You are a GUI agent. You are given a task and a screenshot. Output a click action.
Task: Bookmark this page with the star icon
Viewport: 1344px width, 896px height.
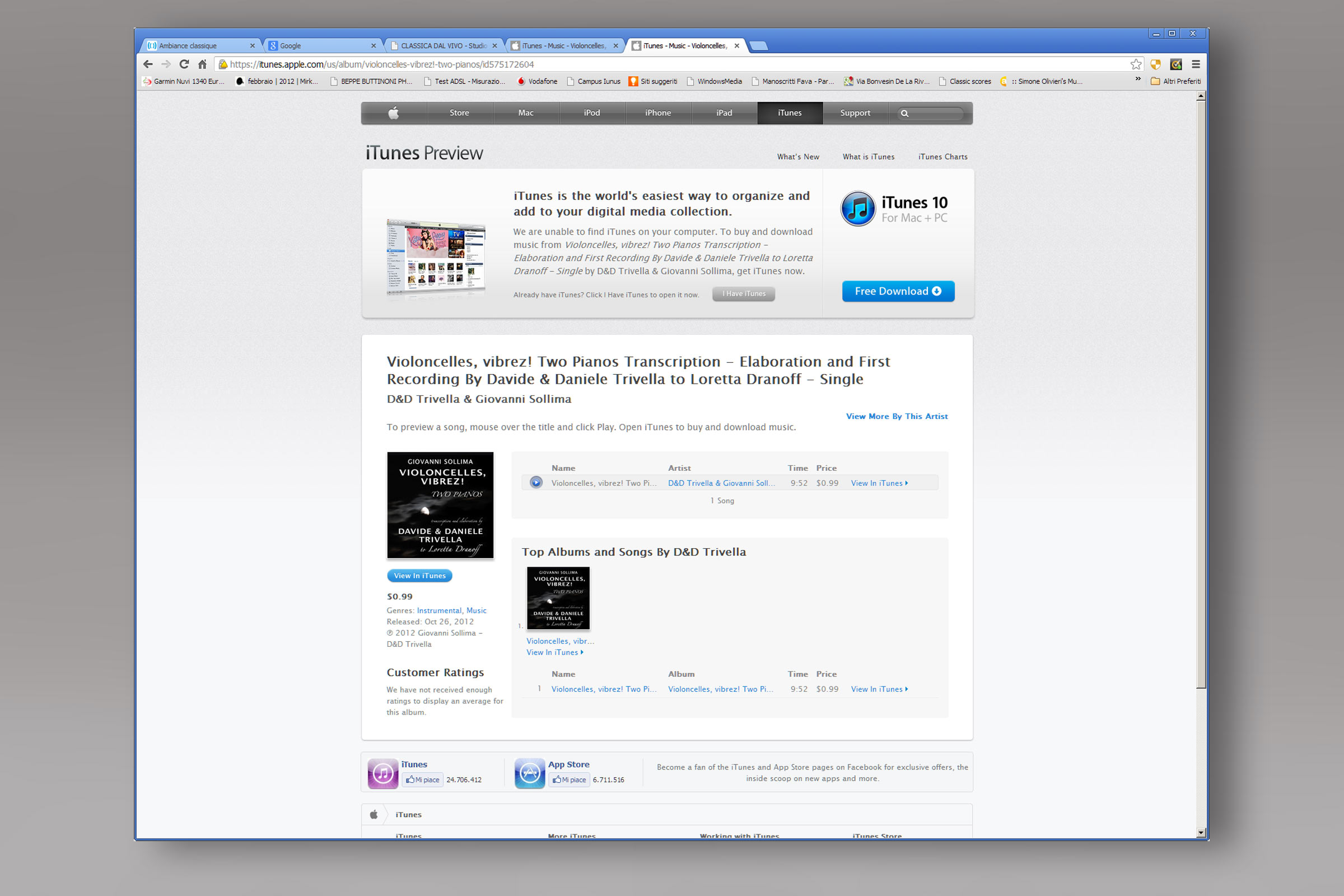[x=1136, y=64]
